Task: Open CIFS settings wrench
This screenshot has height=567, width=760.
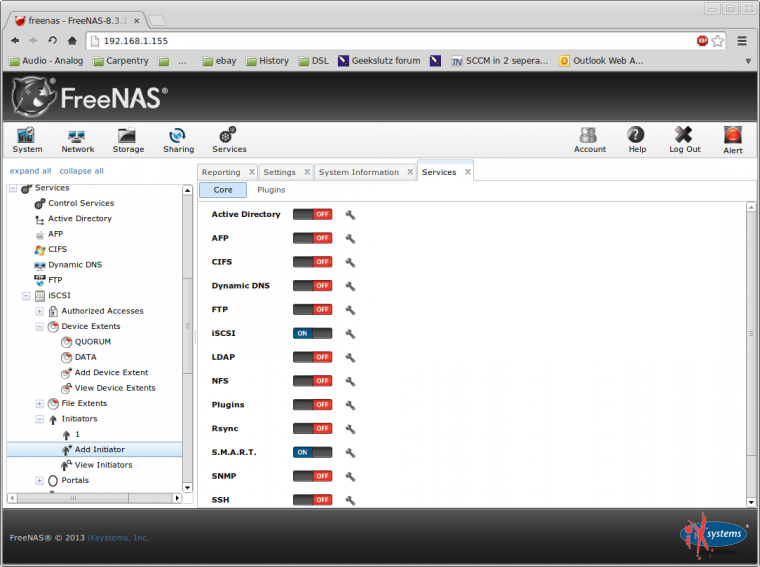Action: [x=350, y=262]
